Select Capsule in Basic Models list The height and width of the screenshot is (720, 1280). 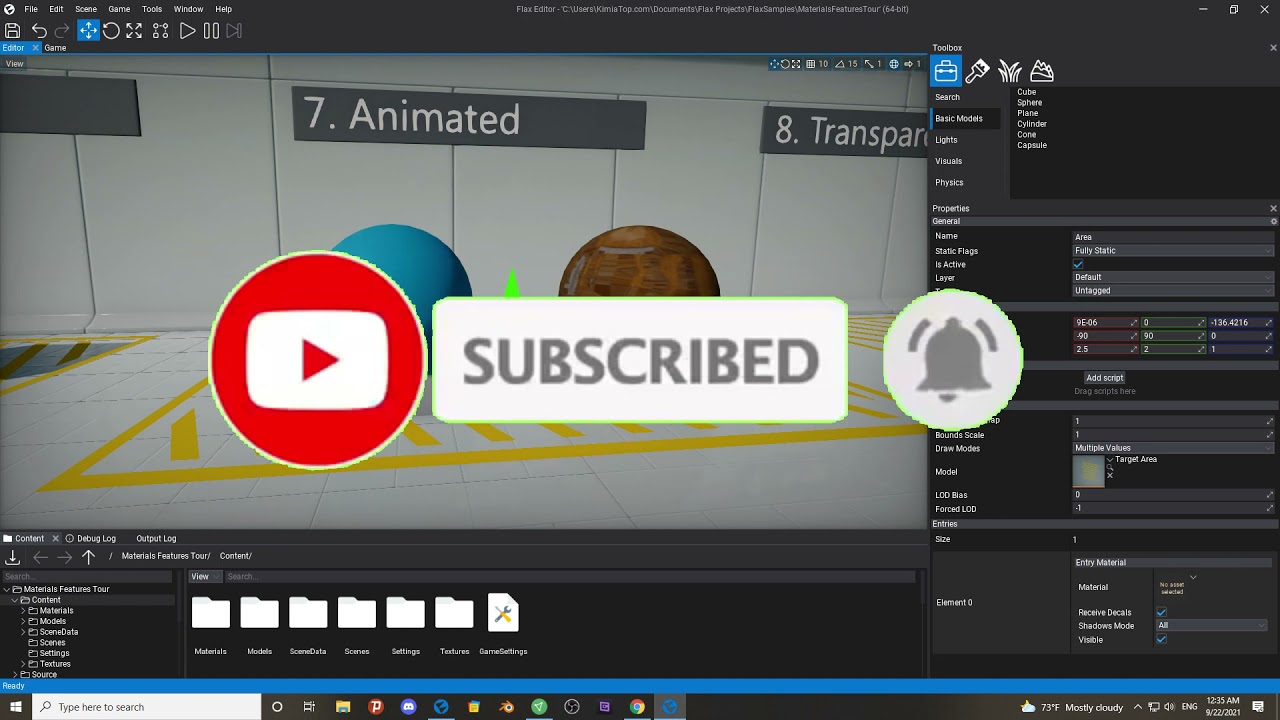coord(1032,145)
